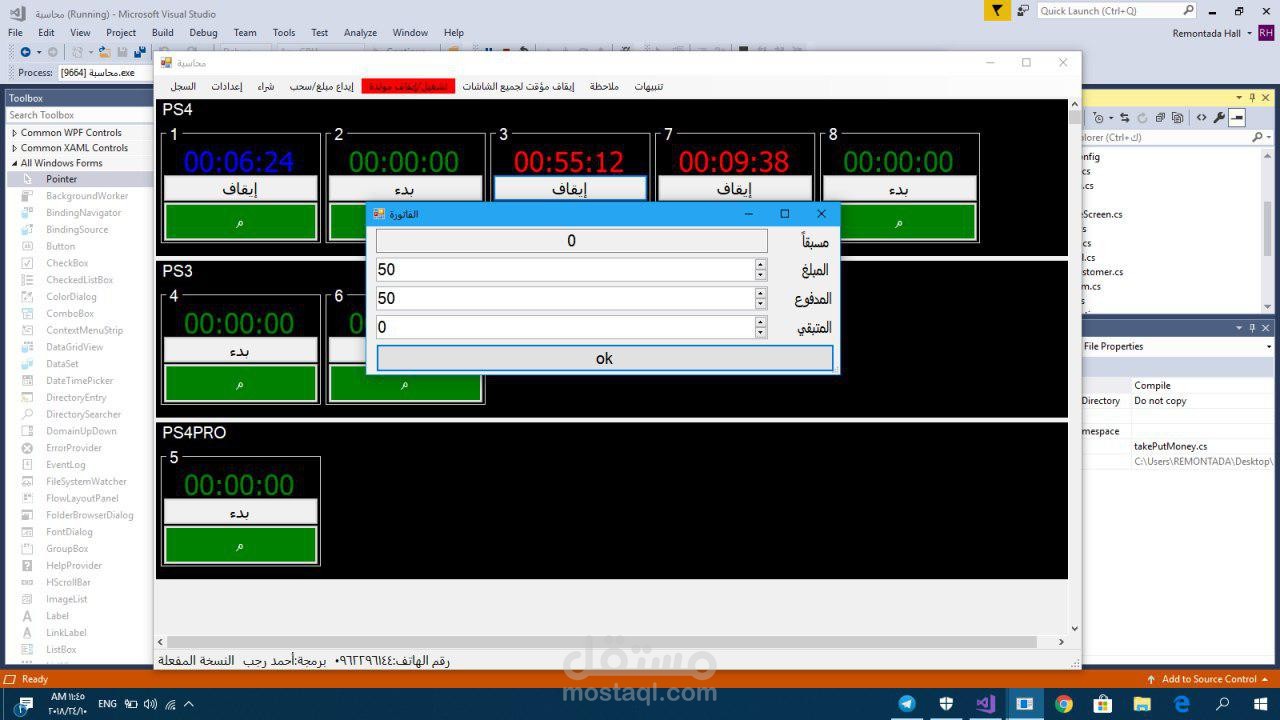Click the Search Toolbox field
This screenshot has width=1280, height=720.
pos(79,115)
